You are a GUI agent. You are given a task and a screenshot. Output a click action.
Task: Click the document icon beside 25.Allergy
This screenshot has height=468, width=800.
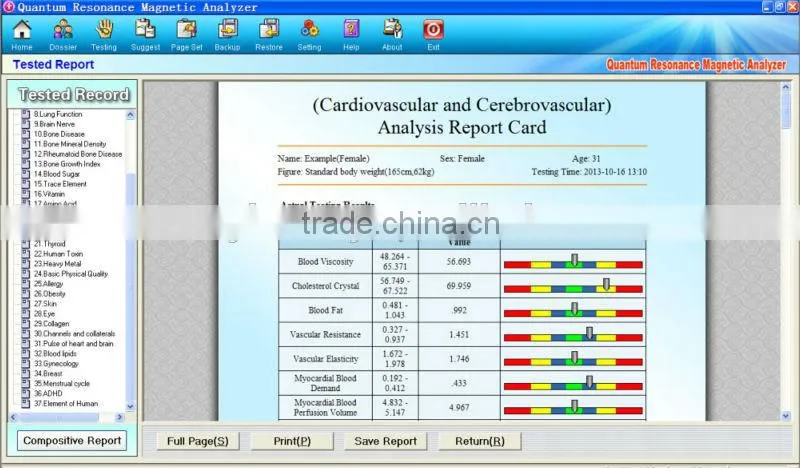tap(26, 284)
